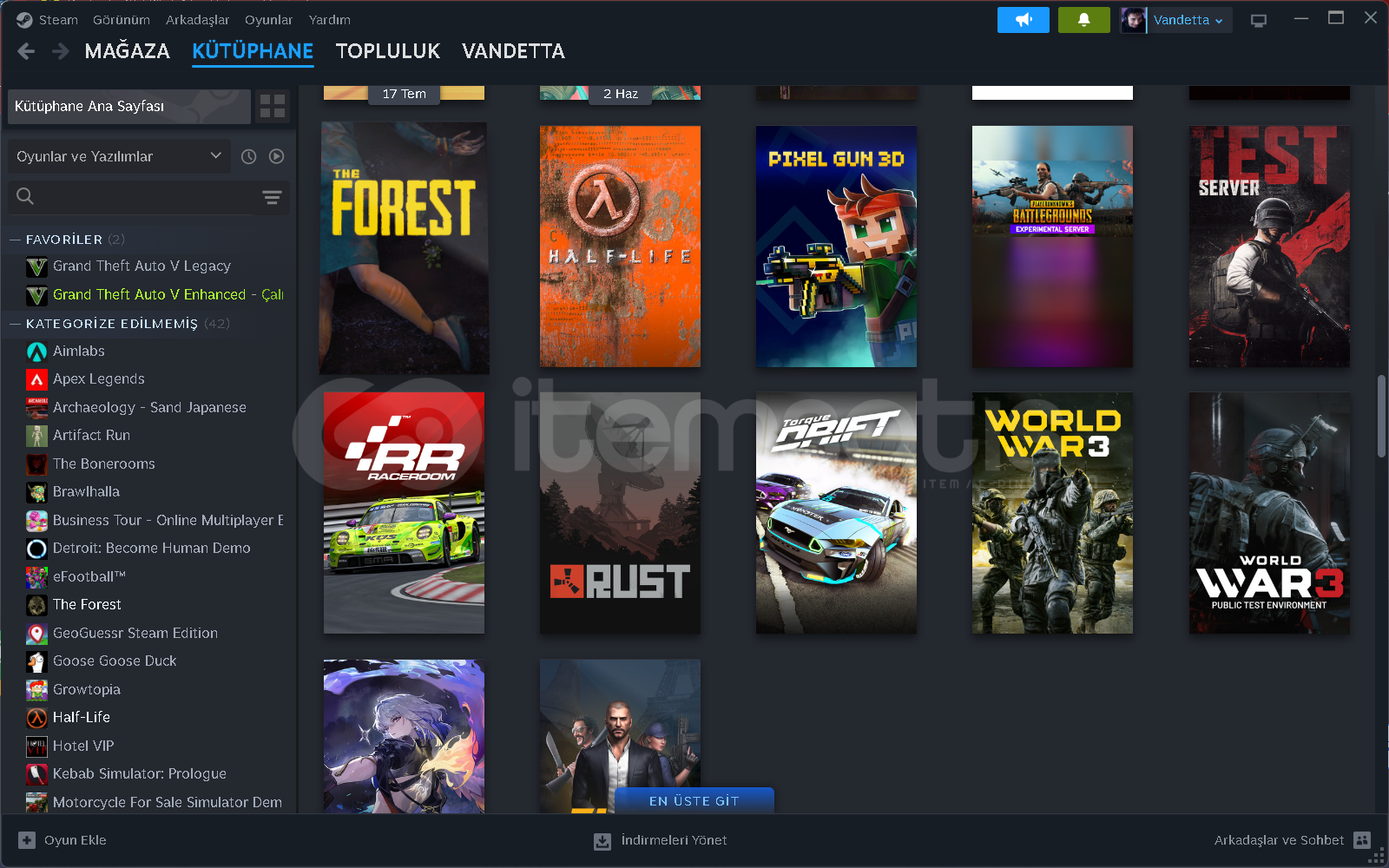Click the Artifact Run icon
This screenshot has width=1389, height=868.
coord(36,436)
